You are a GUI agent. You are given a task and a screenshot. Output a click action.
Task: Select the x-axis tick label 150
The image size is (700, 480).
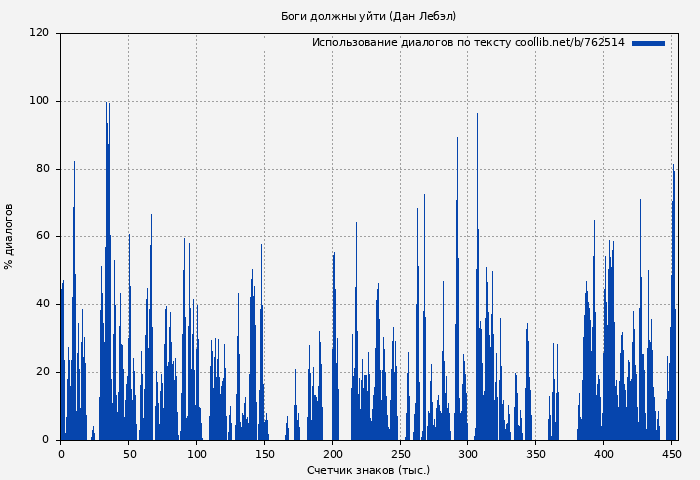pos(265,454)
